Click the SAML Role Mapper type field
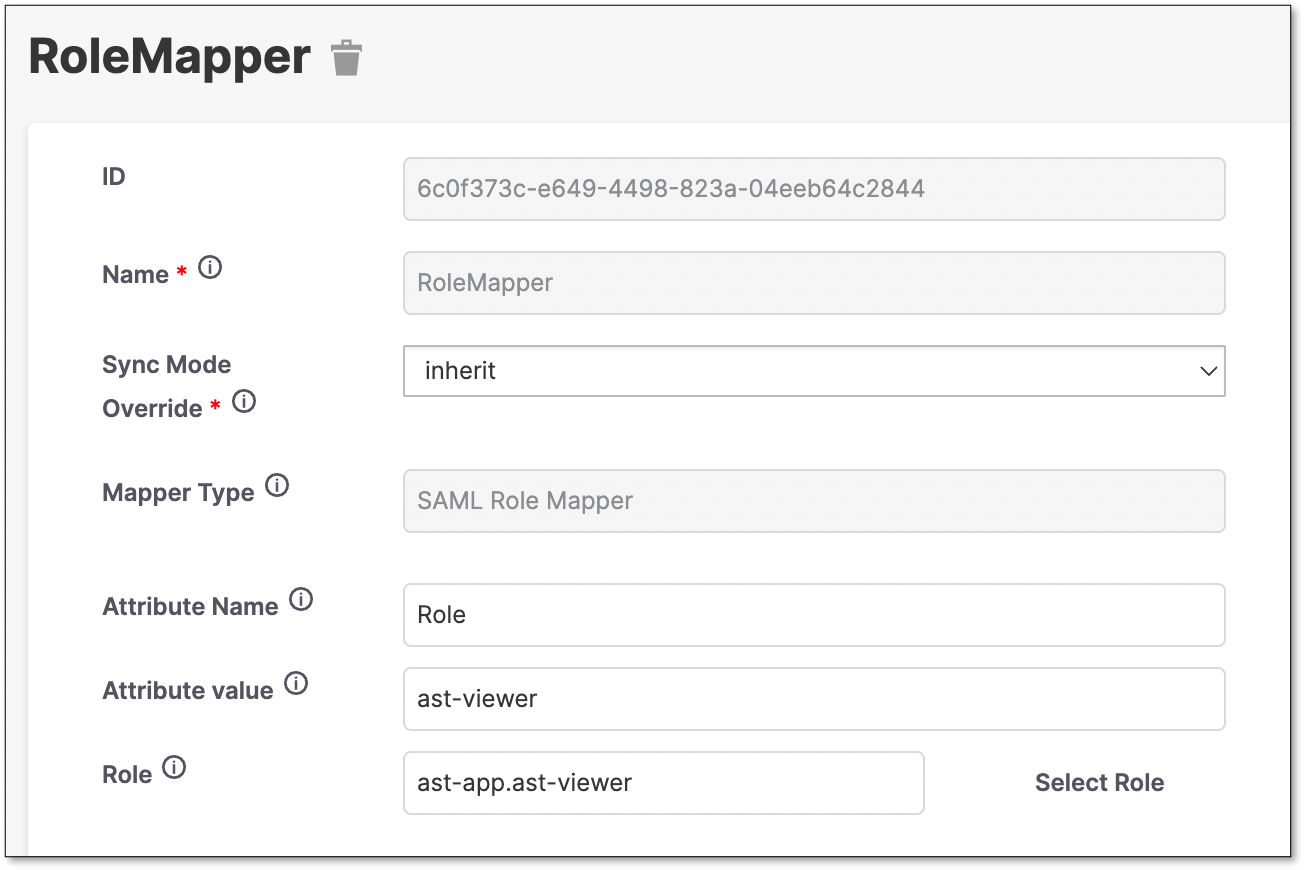 click(x=814, y=501)
